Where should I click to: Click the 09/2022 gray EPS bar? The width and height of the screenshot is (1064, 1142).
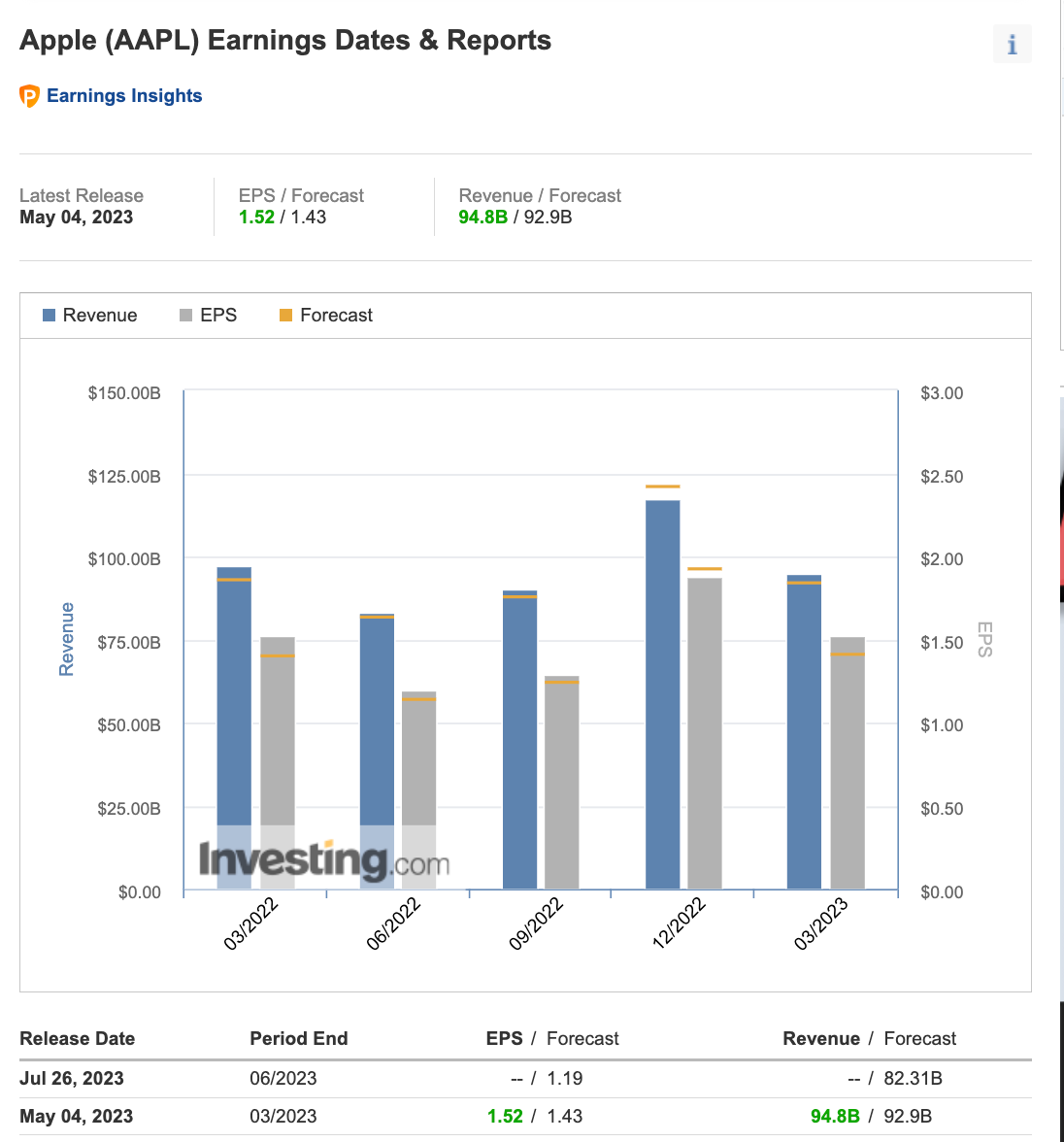coord(562,783)
